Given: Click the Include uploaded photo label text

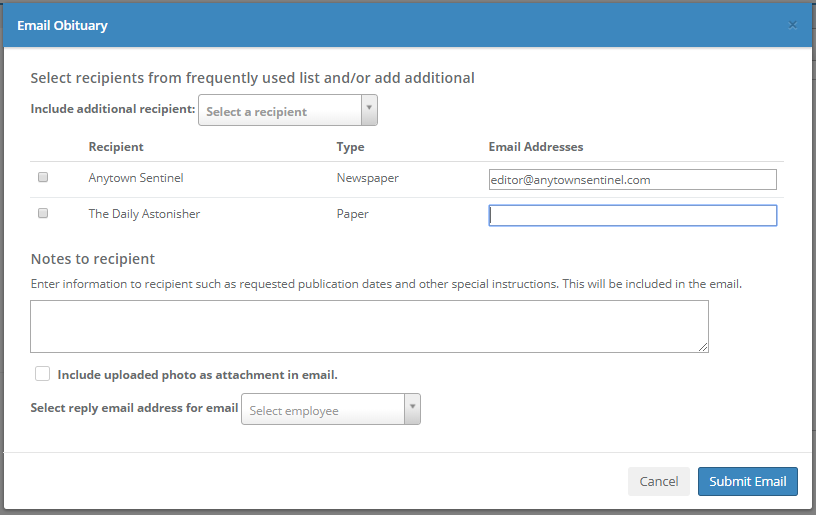Looking at the screenshot, I should pyautogui.click(x=198, y=375).
